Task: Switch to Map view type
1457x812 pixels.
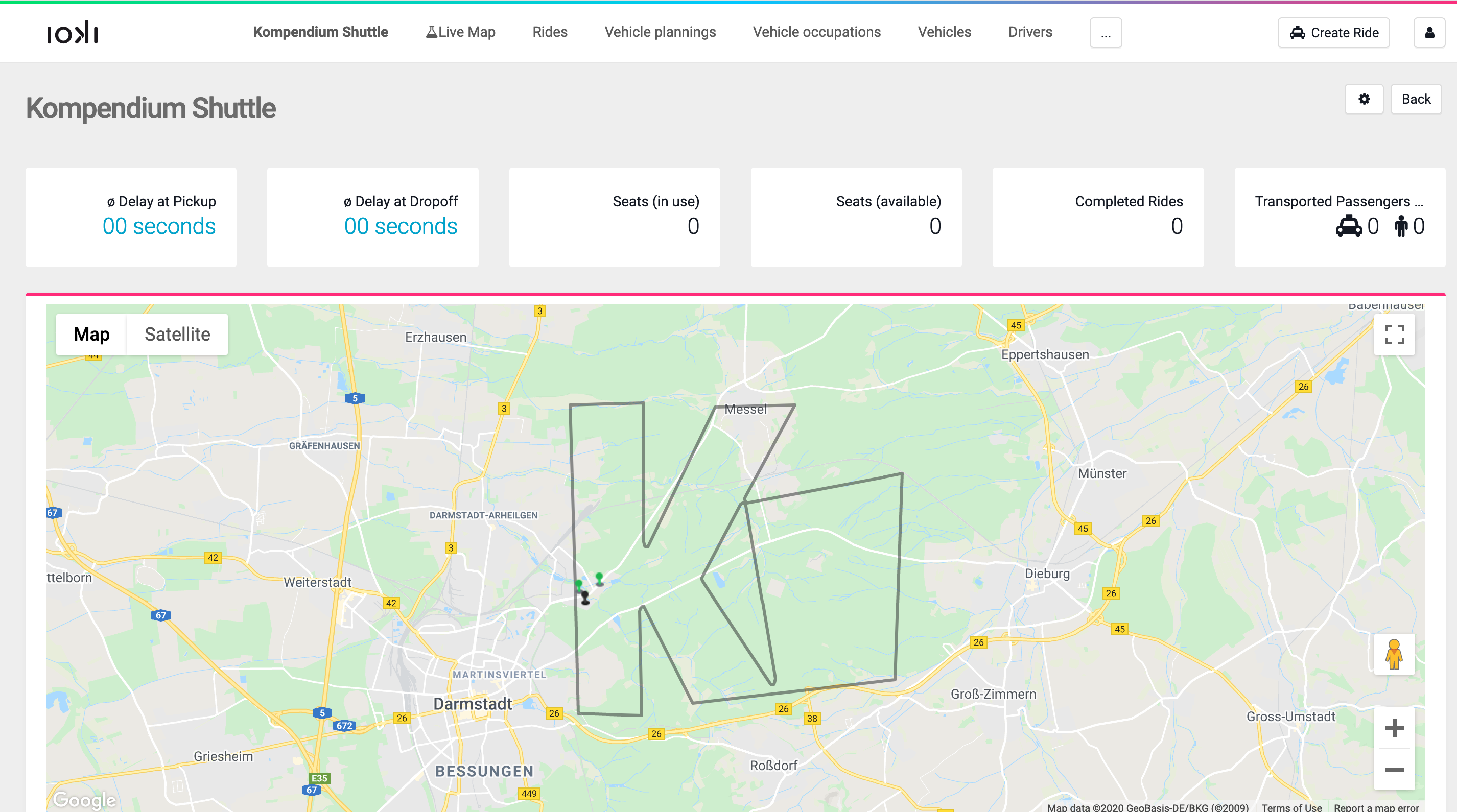Action: click(x=91, y=334)
